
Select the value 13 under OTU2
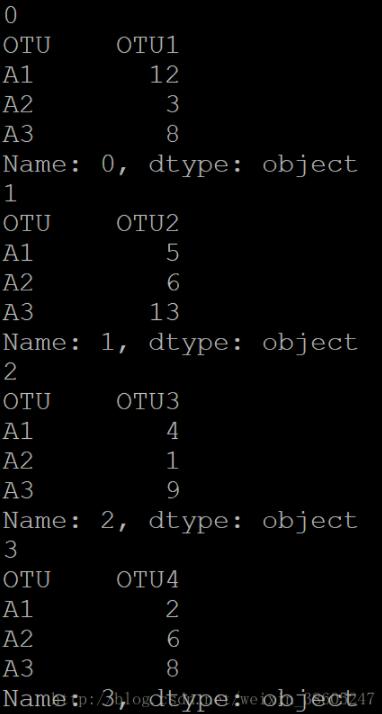(164, 312)
